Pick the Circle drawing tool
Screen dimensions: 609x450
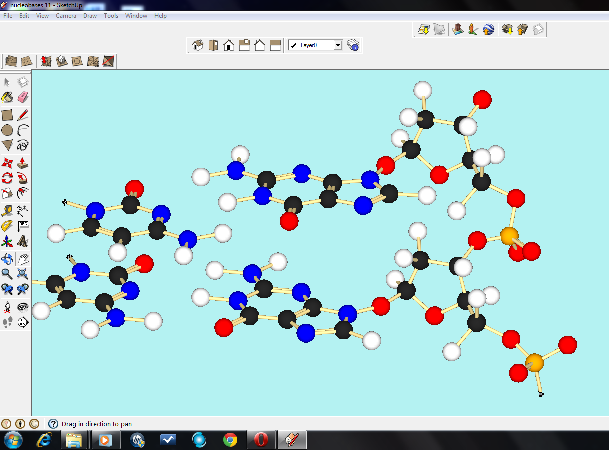(8, 130)
